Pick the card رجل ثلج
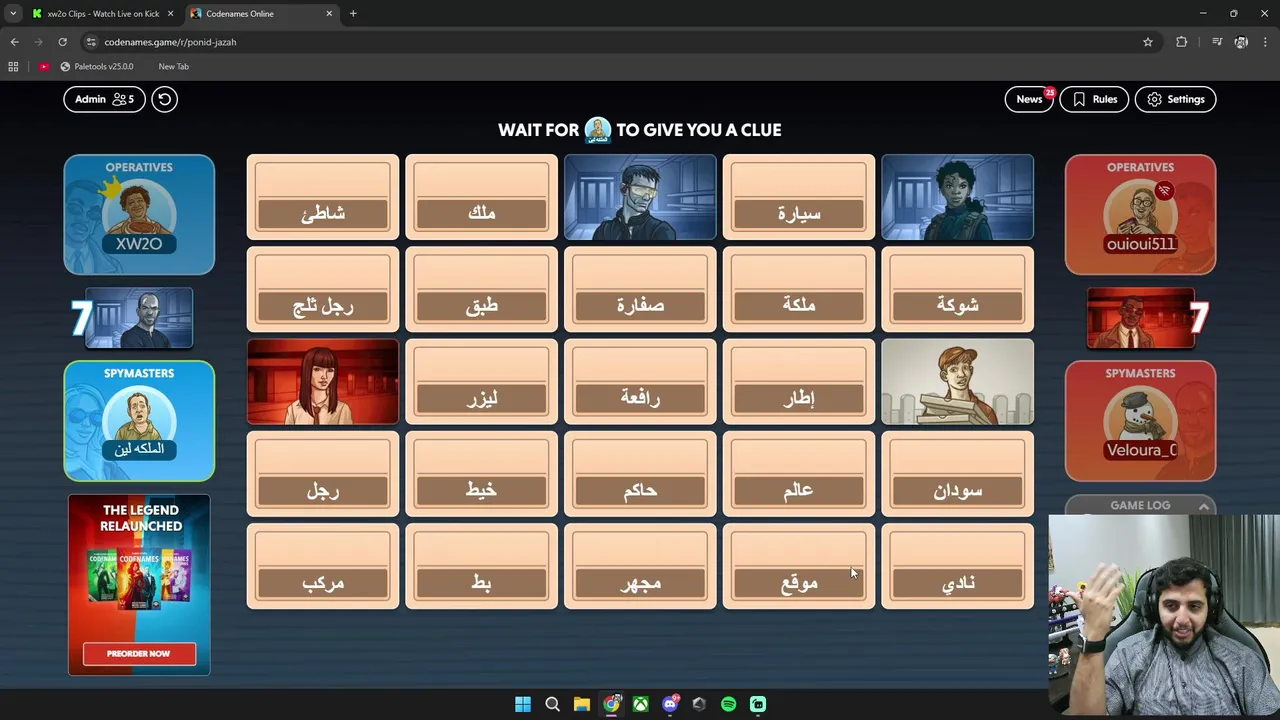The height and width of the screenshot is (720, 1280). tap(323, 289)
